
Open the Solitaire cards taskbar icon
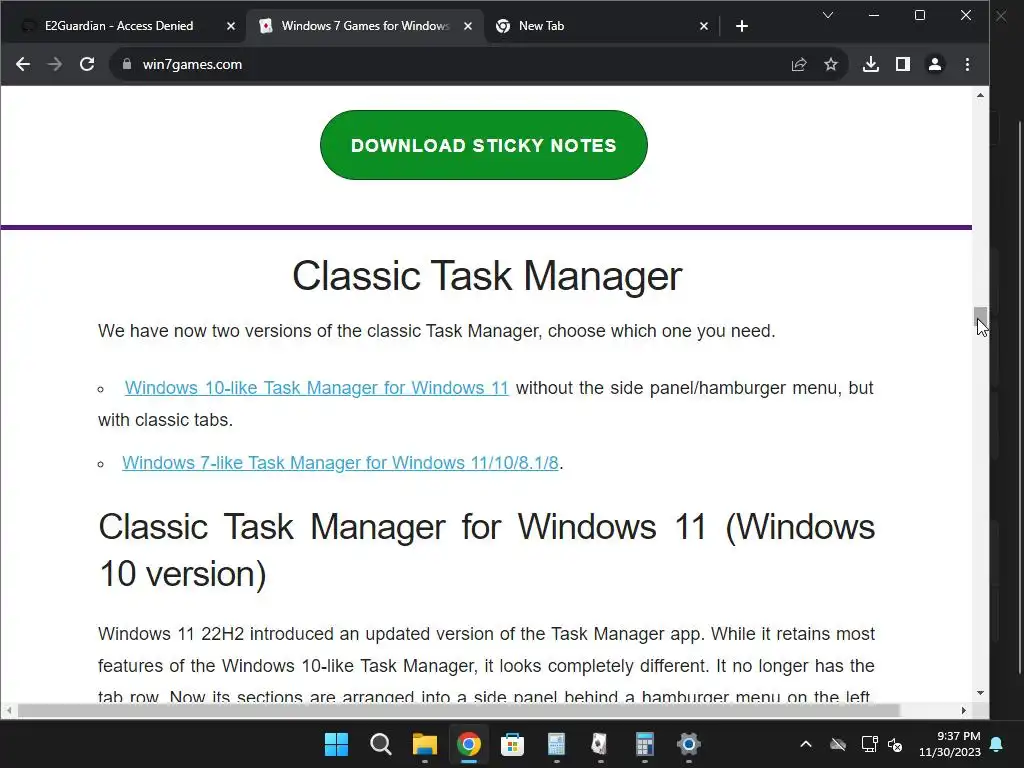600,744
